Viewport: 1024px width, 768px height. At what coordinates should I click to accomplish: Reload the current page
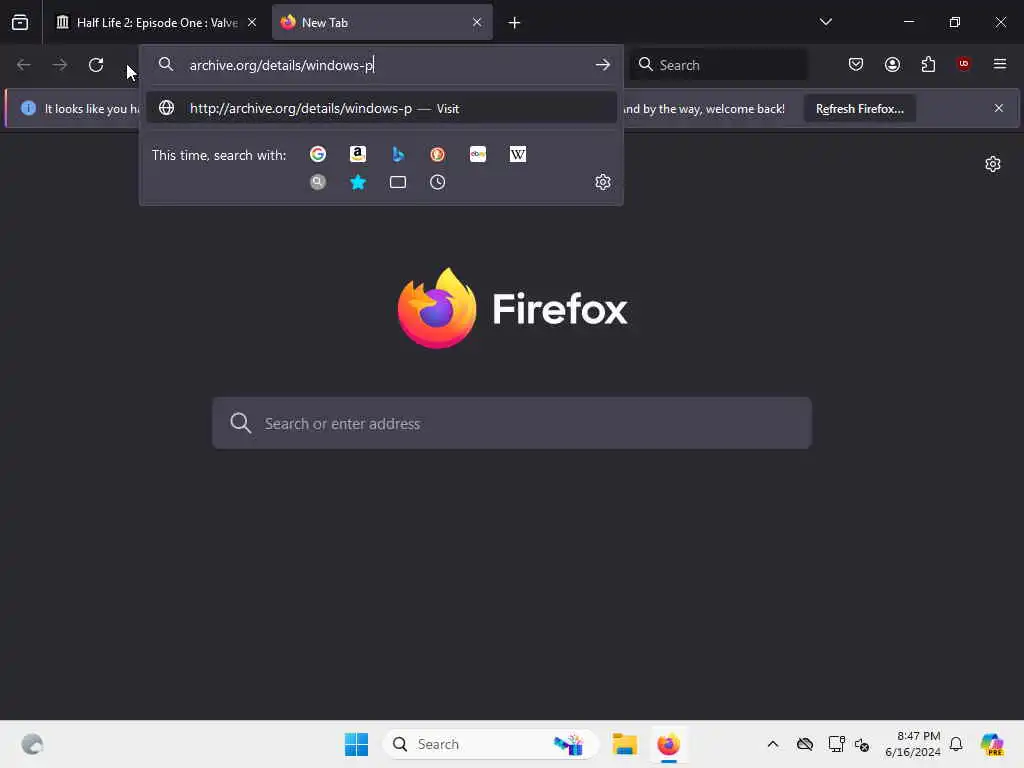[x=96, y=65]
